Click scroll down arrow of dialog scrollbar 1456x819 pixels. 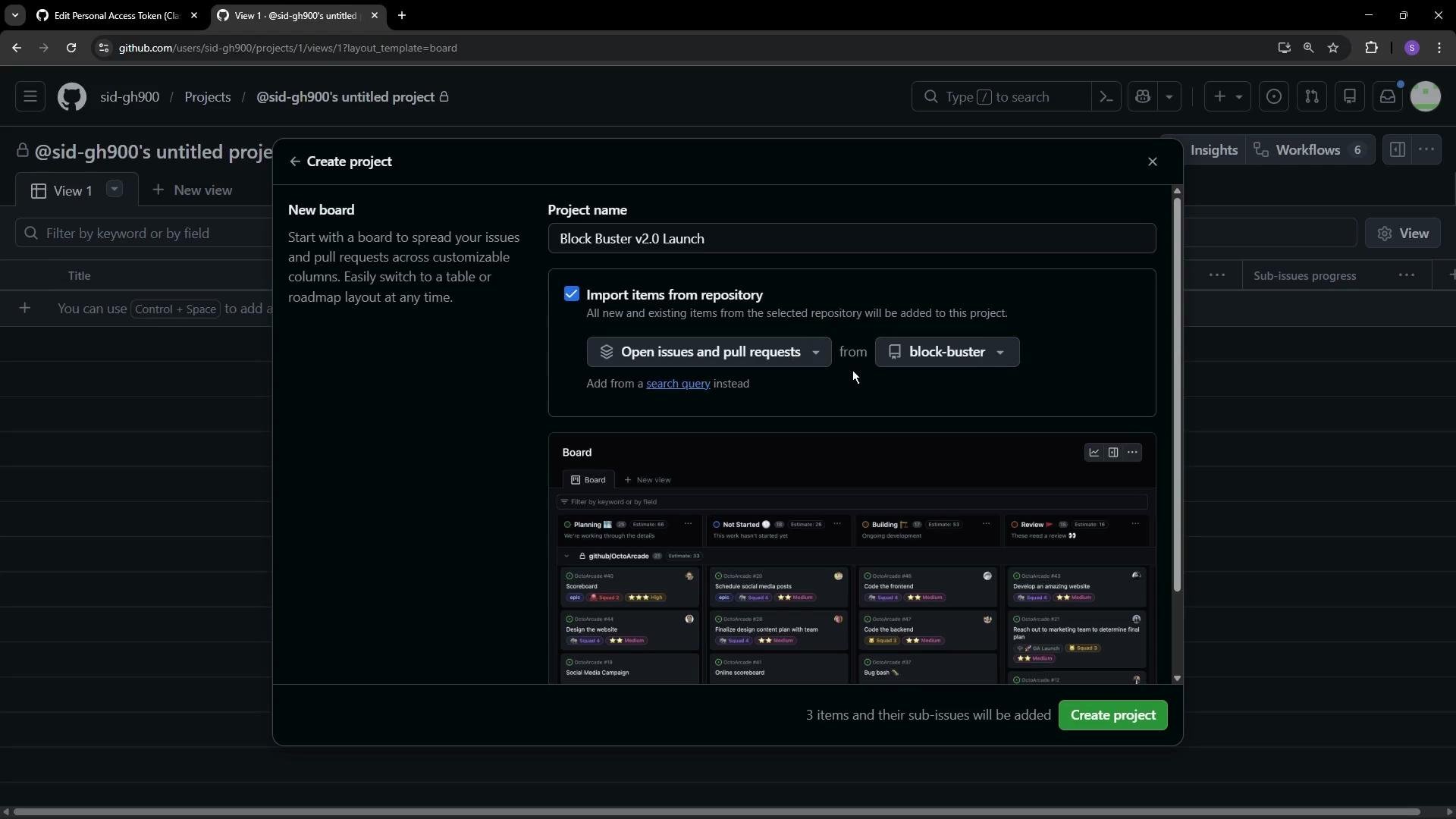coord(1177,679)
